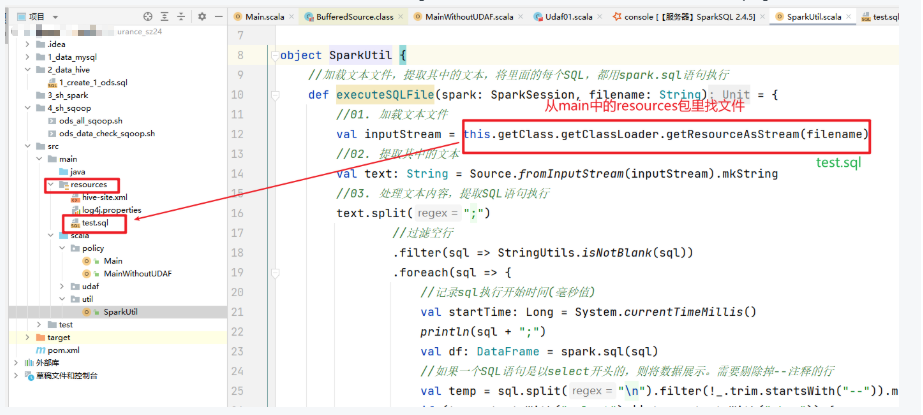Click the 草稿文件和控制台 scratches icon

coord(29,376)
